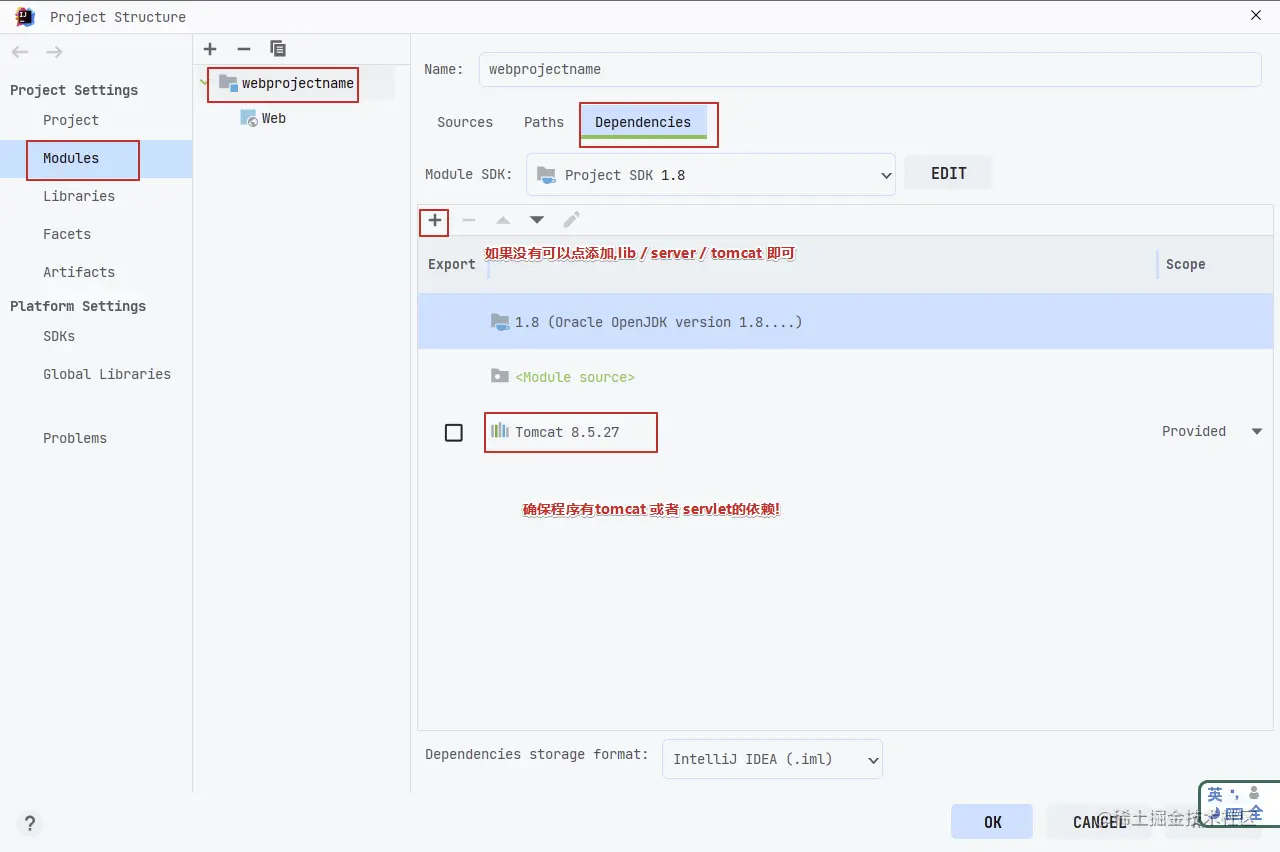
Task: Select the webprojectname module
Action: (x=297, y=83)
